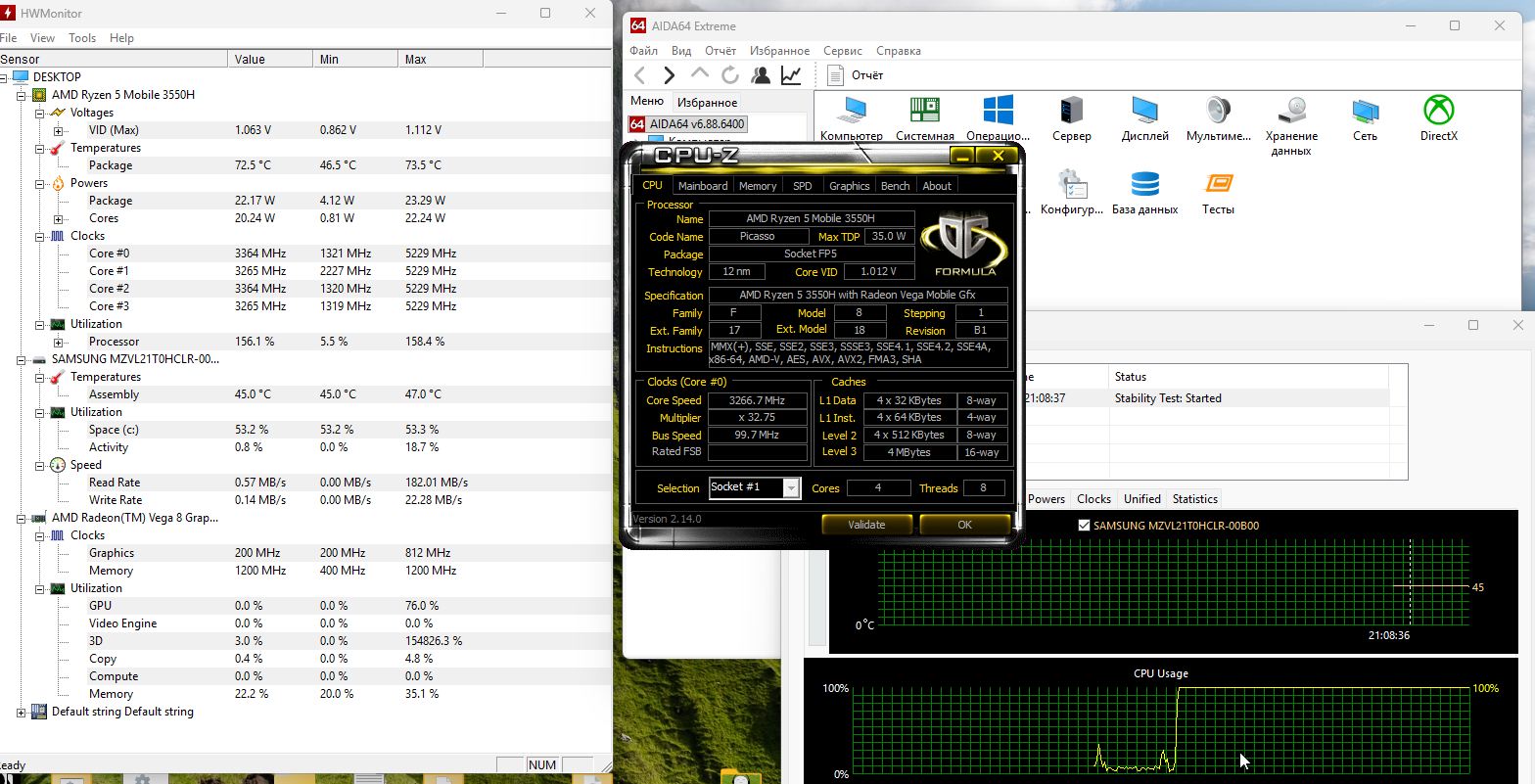Open the HWMonitor Tools menu
This screenshot has height=784, width=1535.
[82, 38]
